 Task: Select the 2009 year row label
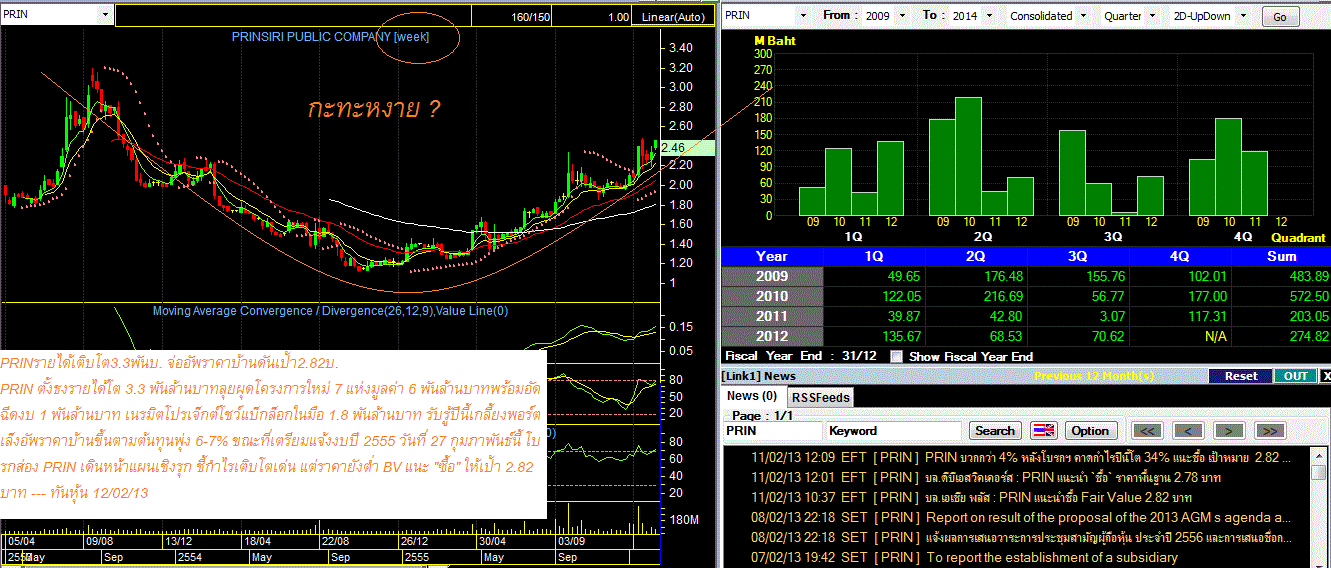[x=772, y=276]
